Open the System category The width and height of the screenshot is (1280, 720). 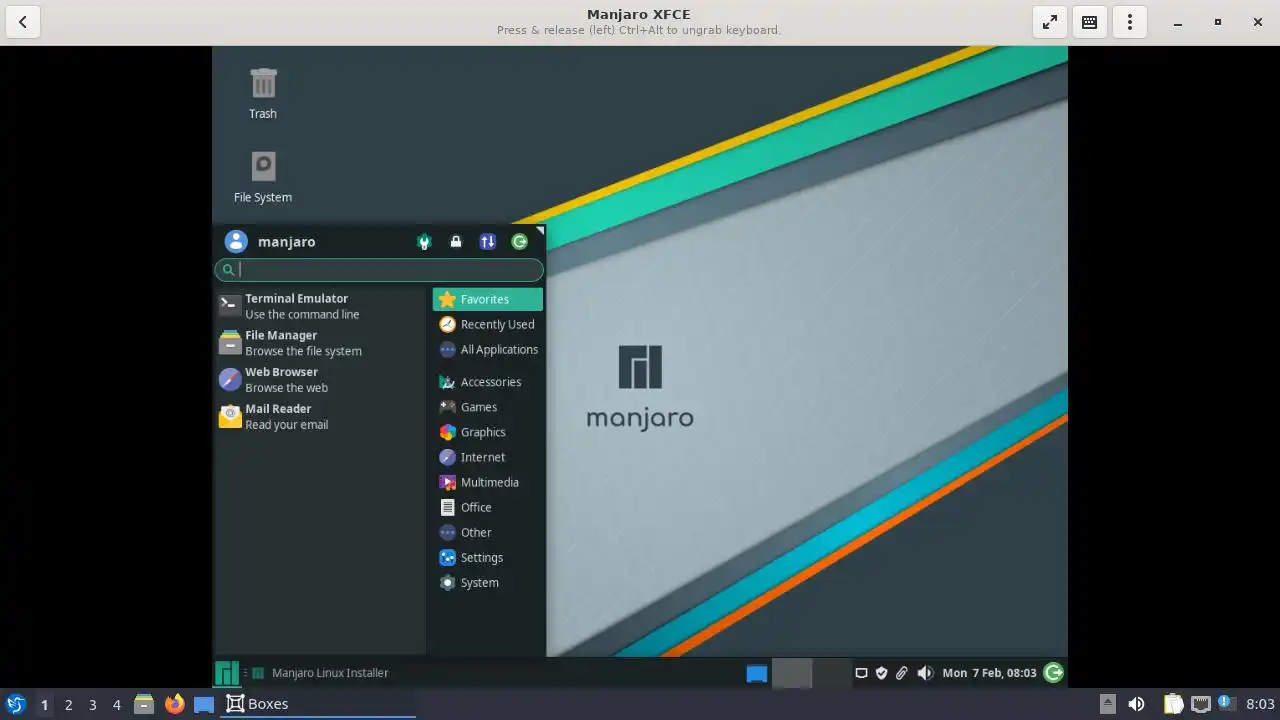pos(488,582)
